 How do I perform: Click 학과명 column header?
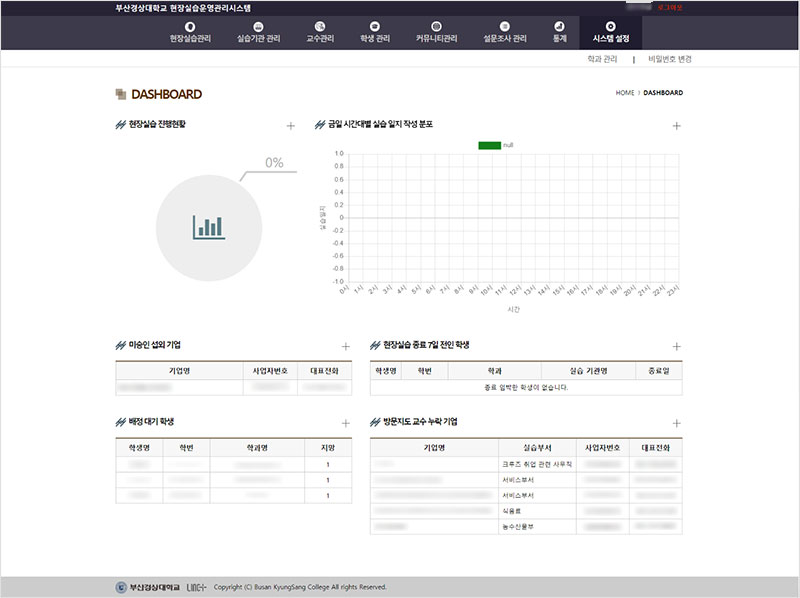[257, 448]
